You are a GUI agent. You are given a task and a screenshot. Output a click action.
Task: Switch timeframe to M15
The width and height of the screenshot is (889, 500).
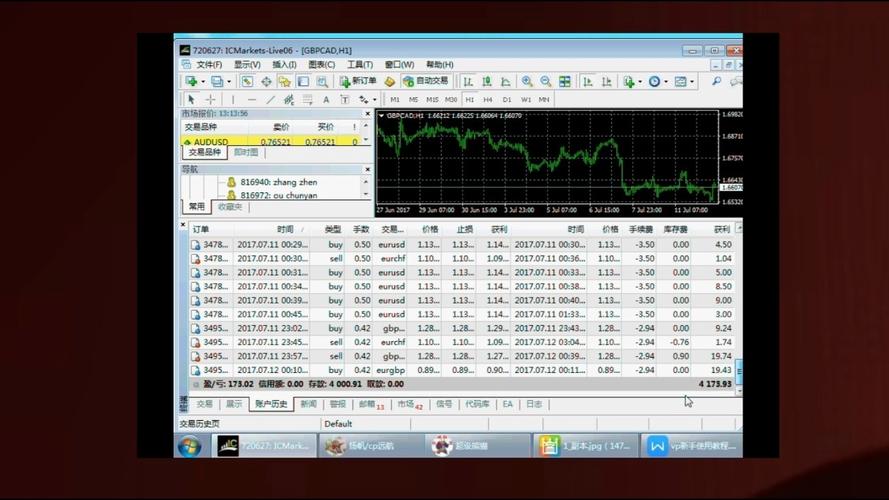point(432,100)
